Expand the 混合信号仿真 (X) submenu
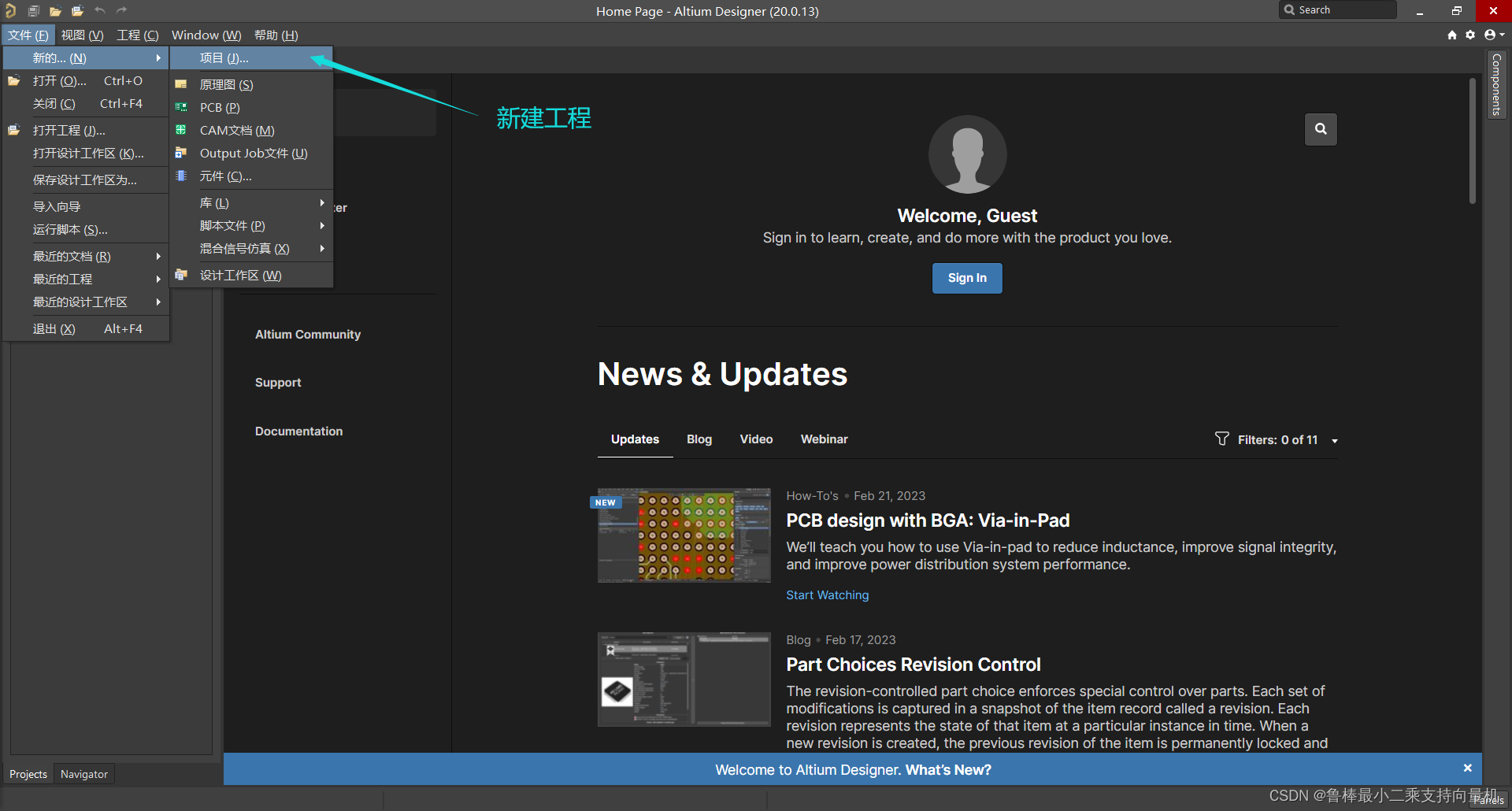 pyautogui.click(x=251, y=248)
